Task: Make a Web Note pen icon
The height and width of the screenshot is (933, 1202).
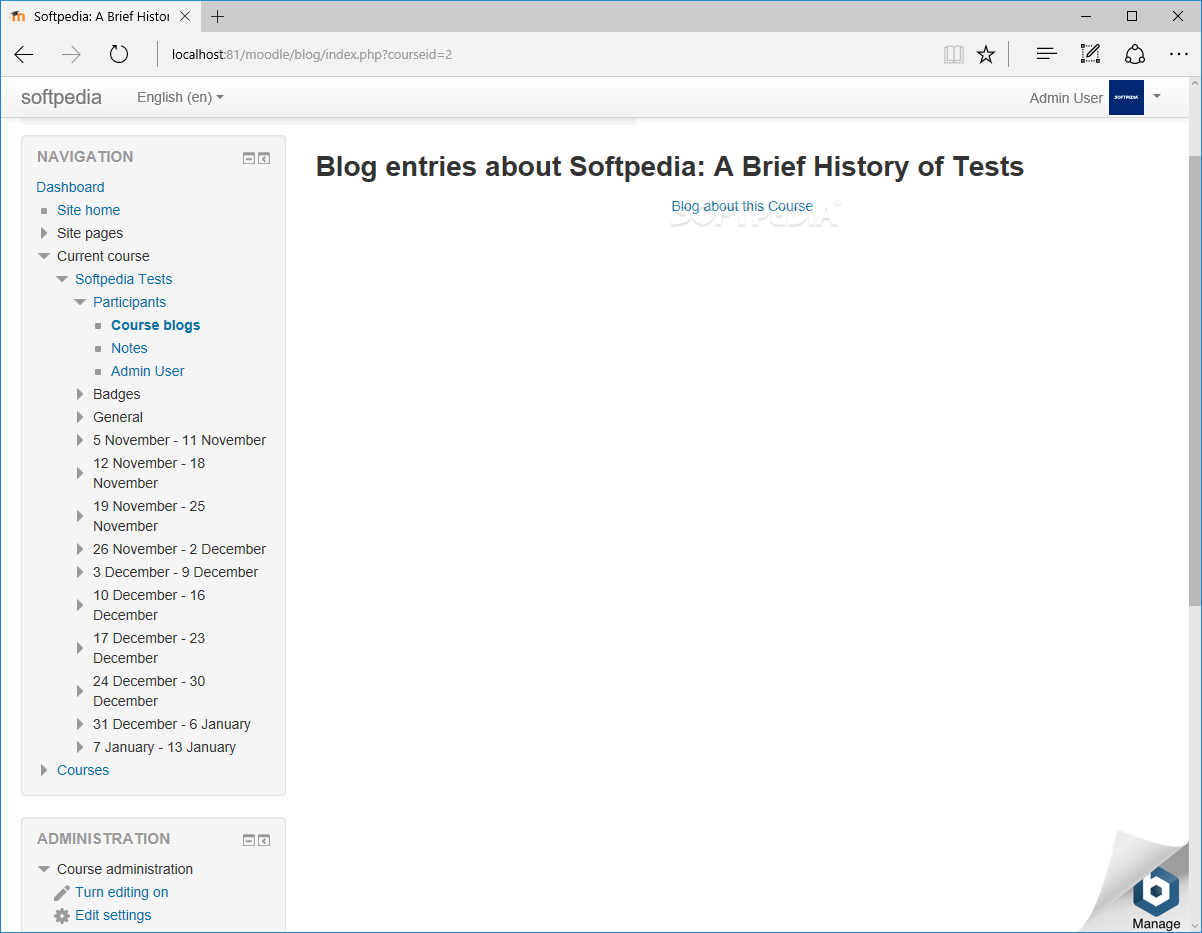Action: 1090,54
